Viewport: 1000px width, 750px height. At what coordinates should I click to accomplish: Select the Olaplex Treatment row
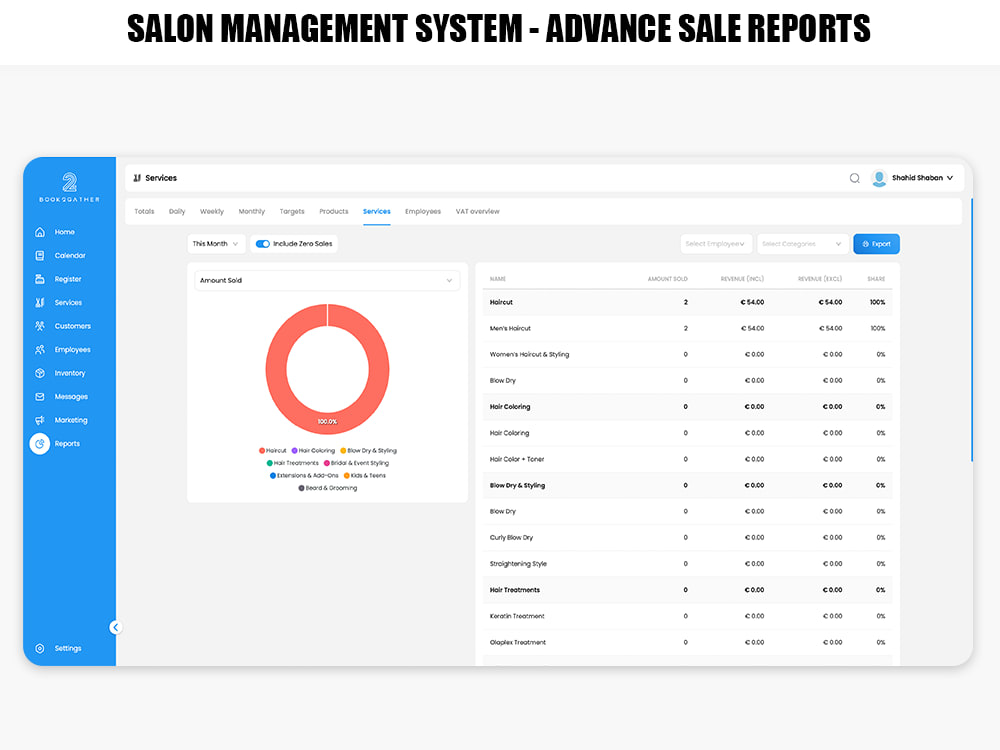(x=688, y=643)
